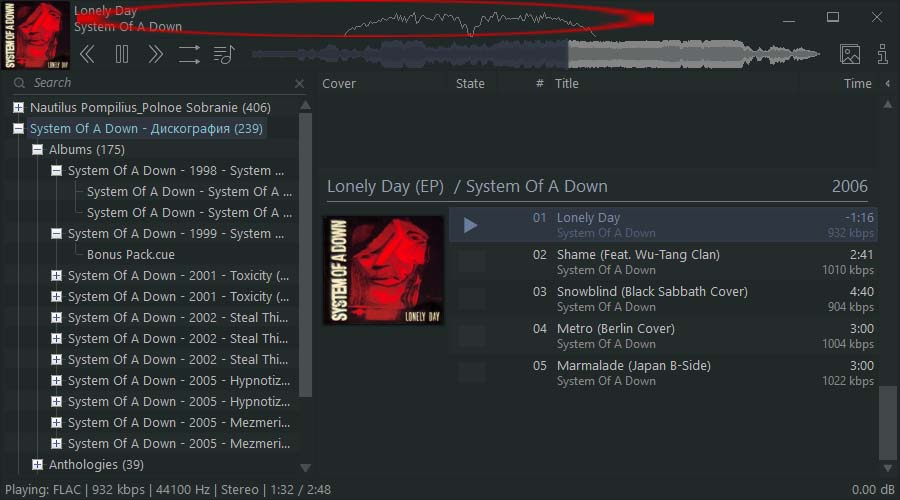Click the Lonely Day EP cover art
Viewport: 900px width, 500px height.
point(383,270)
